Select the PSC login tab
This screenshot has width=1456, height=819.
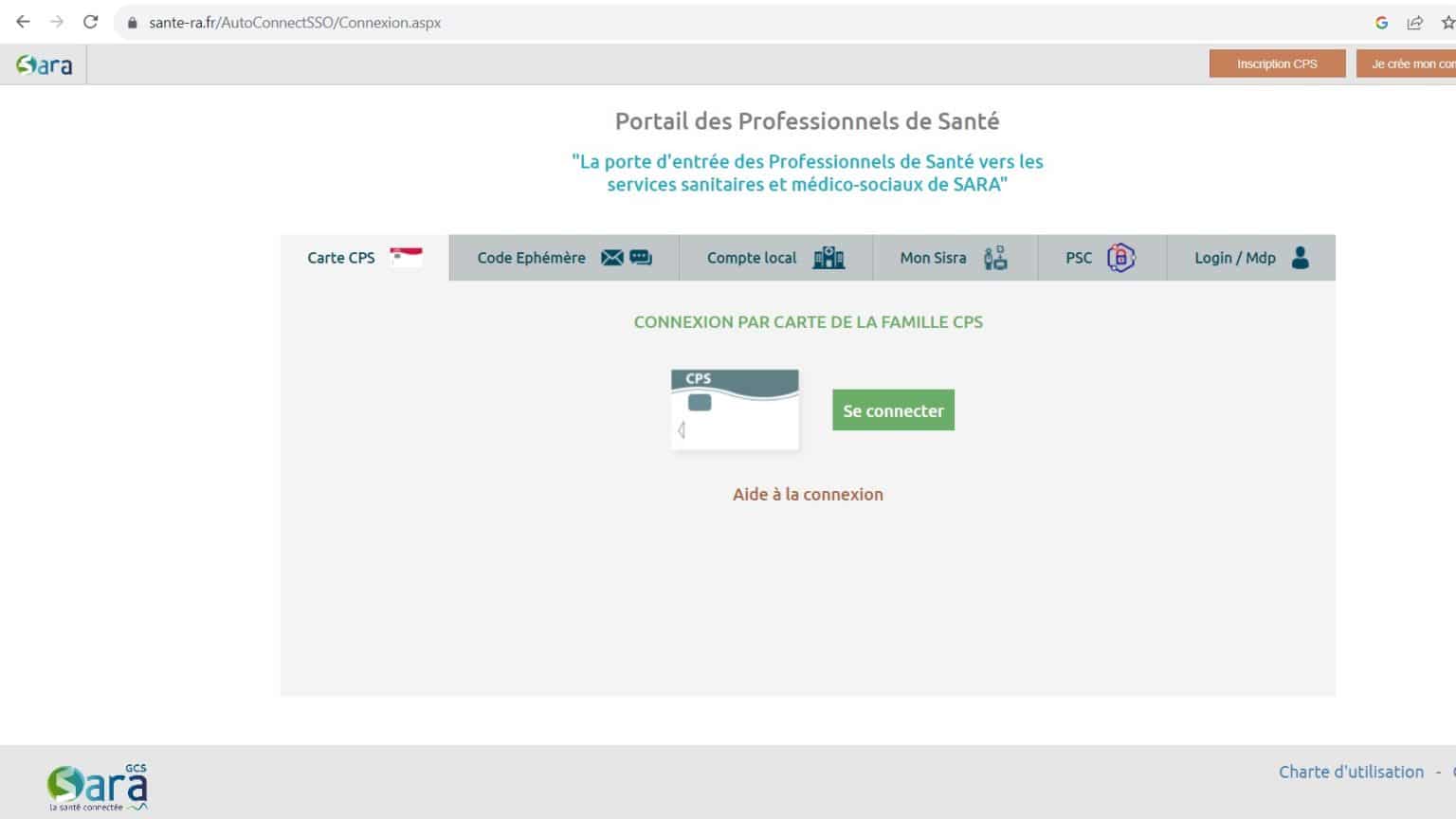point(1101,258)
